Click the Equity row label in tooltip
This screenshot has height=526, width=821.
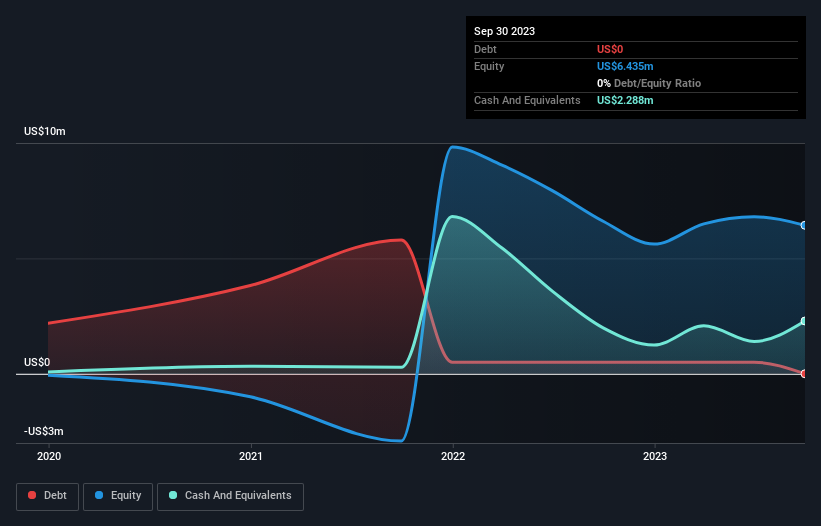tap(489, 66)
